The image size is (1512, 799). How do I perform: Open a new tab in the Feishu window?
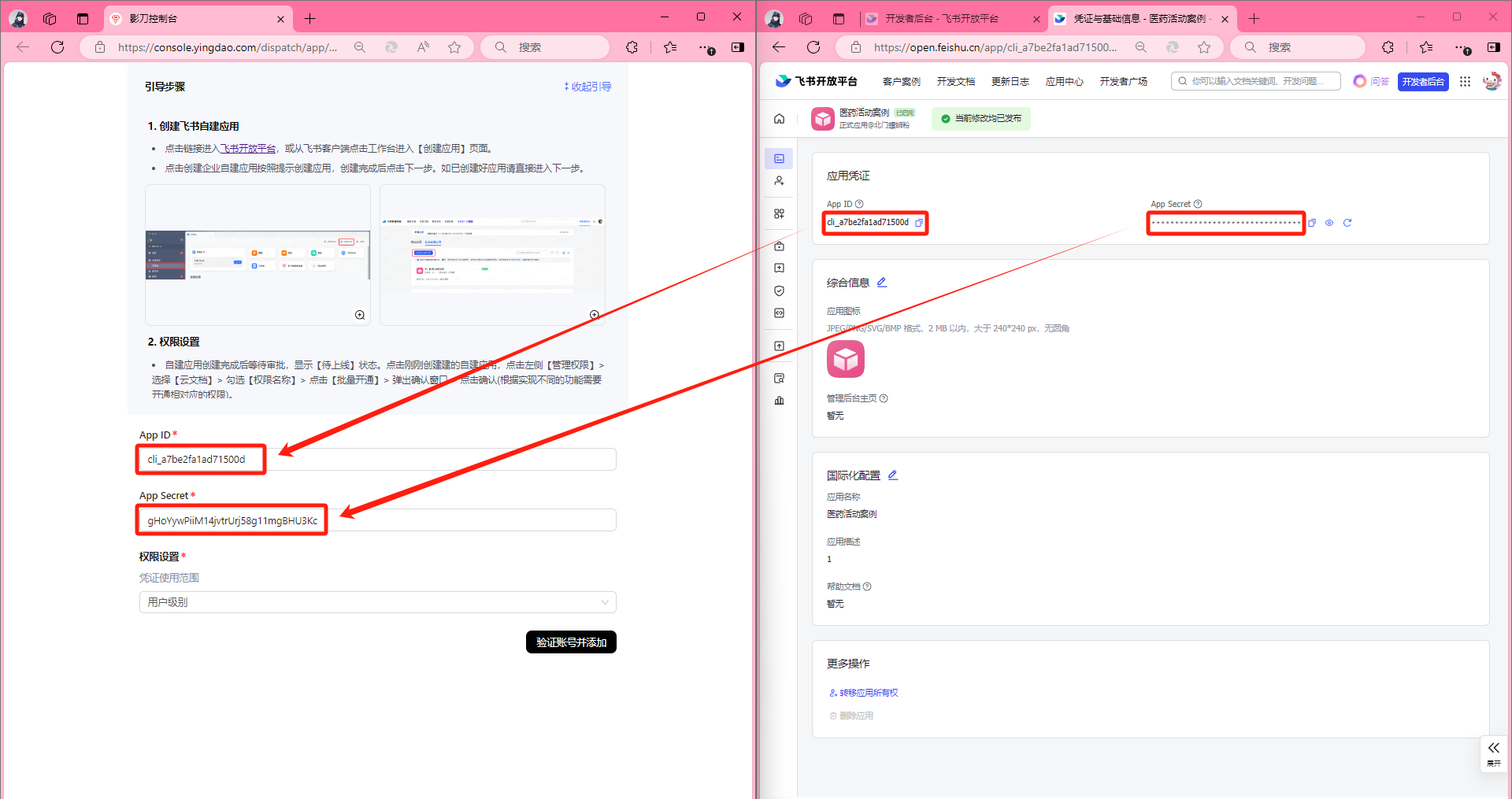1254,19
